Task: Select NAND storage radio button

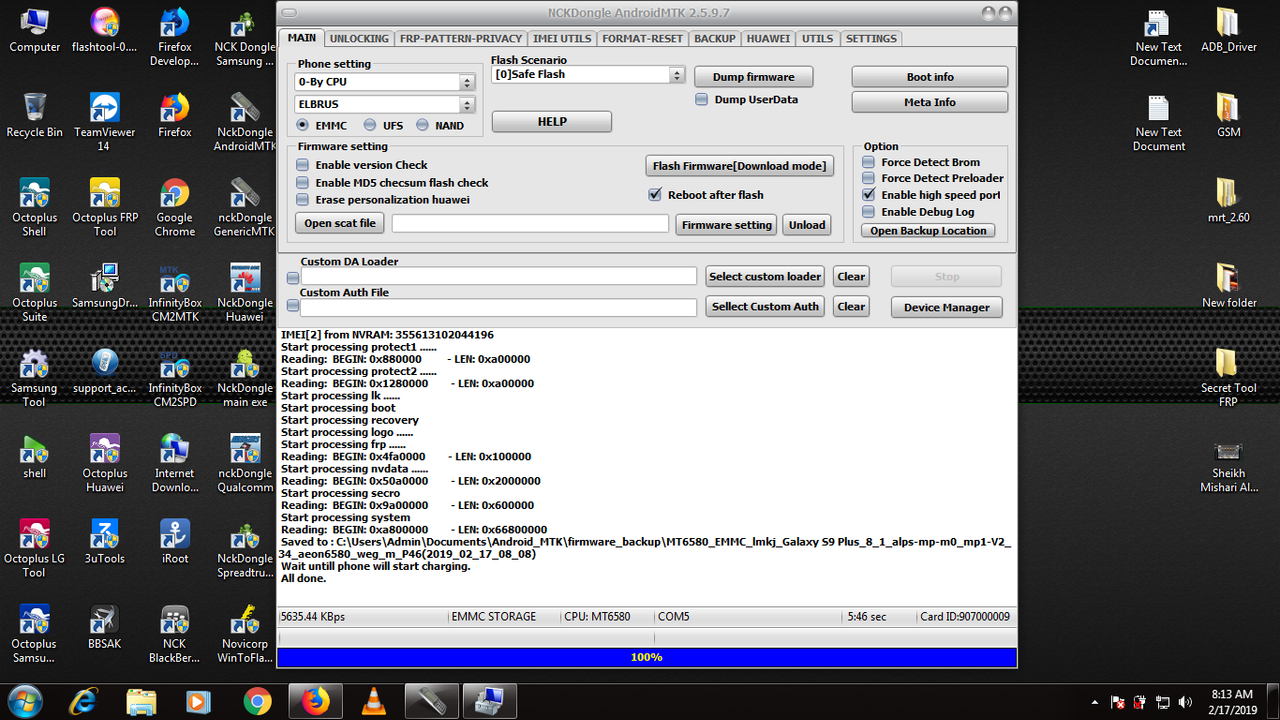Action: pos(423,126)
